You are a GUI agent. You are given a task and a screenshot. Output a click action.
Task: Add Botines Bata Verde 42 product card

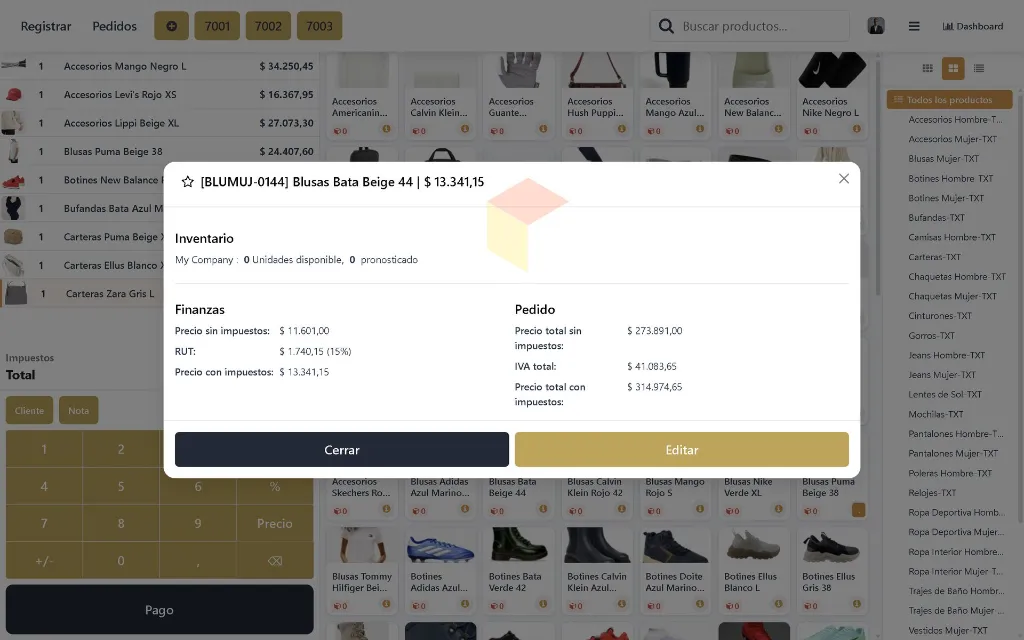coord(519,571)
